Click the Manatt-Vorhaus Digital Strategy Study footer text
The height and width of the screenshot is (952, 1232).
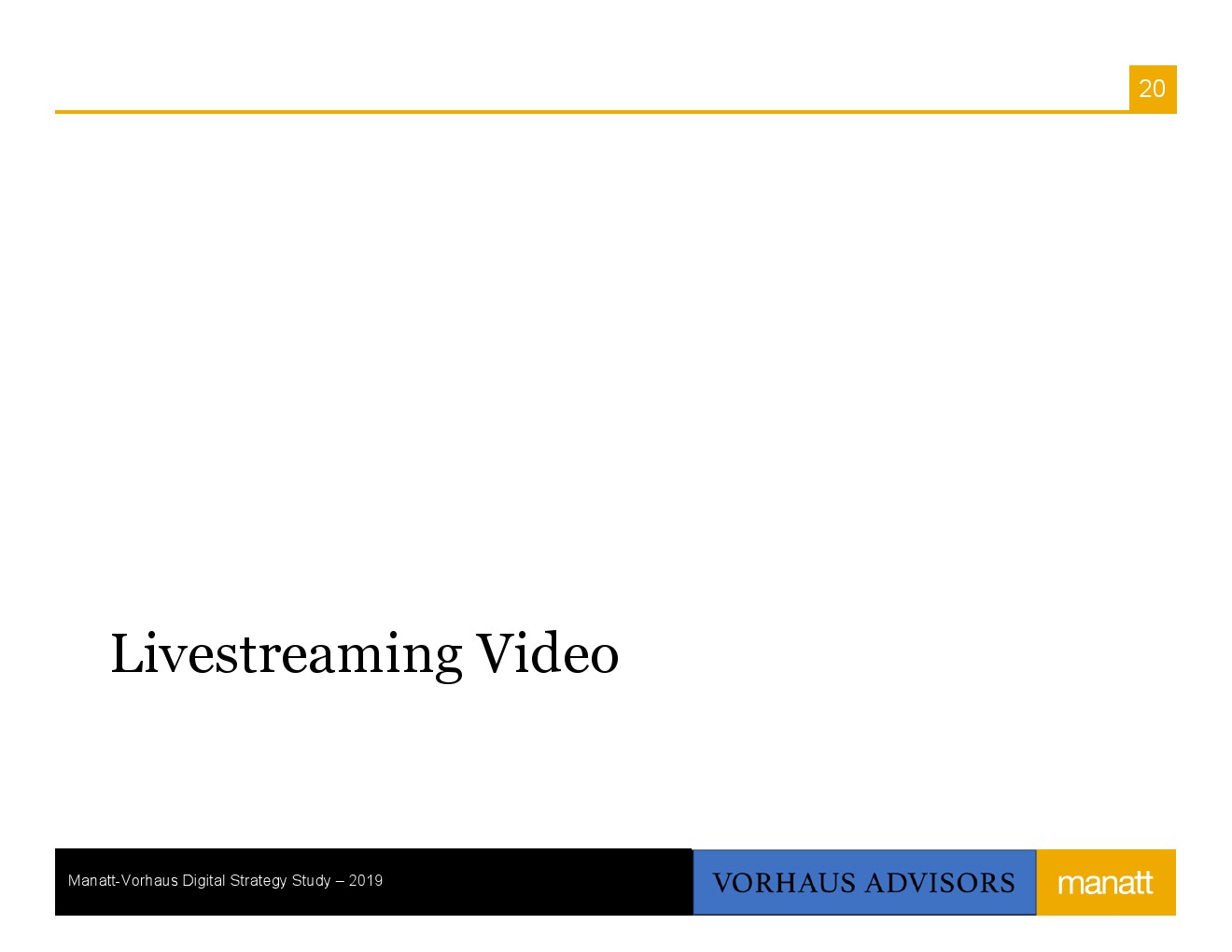click(x=225, y=880)
